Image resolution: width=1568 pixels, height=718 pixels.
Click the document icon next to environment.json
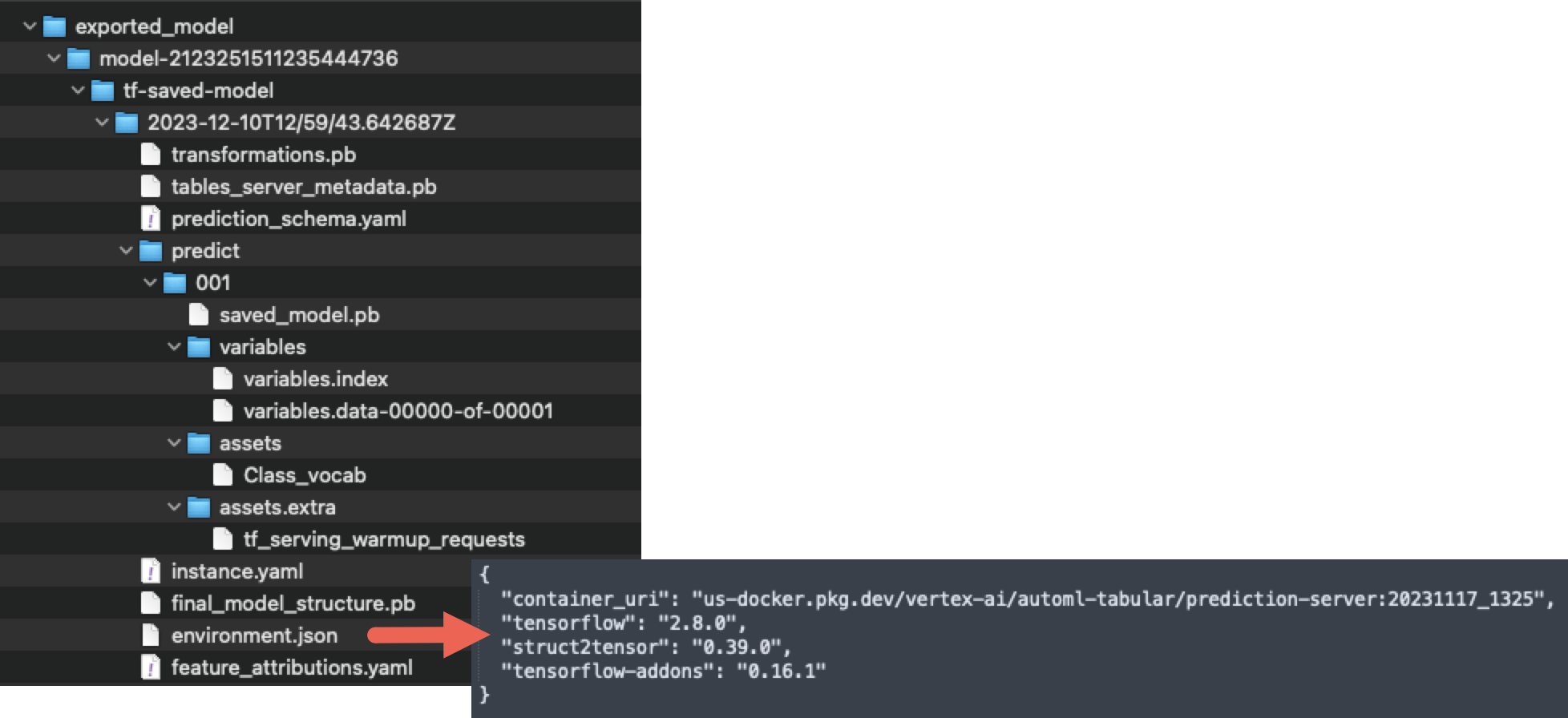coord(149,635)
